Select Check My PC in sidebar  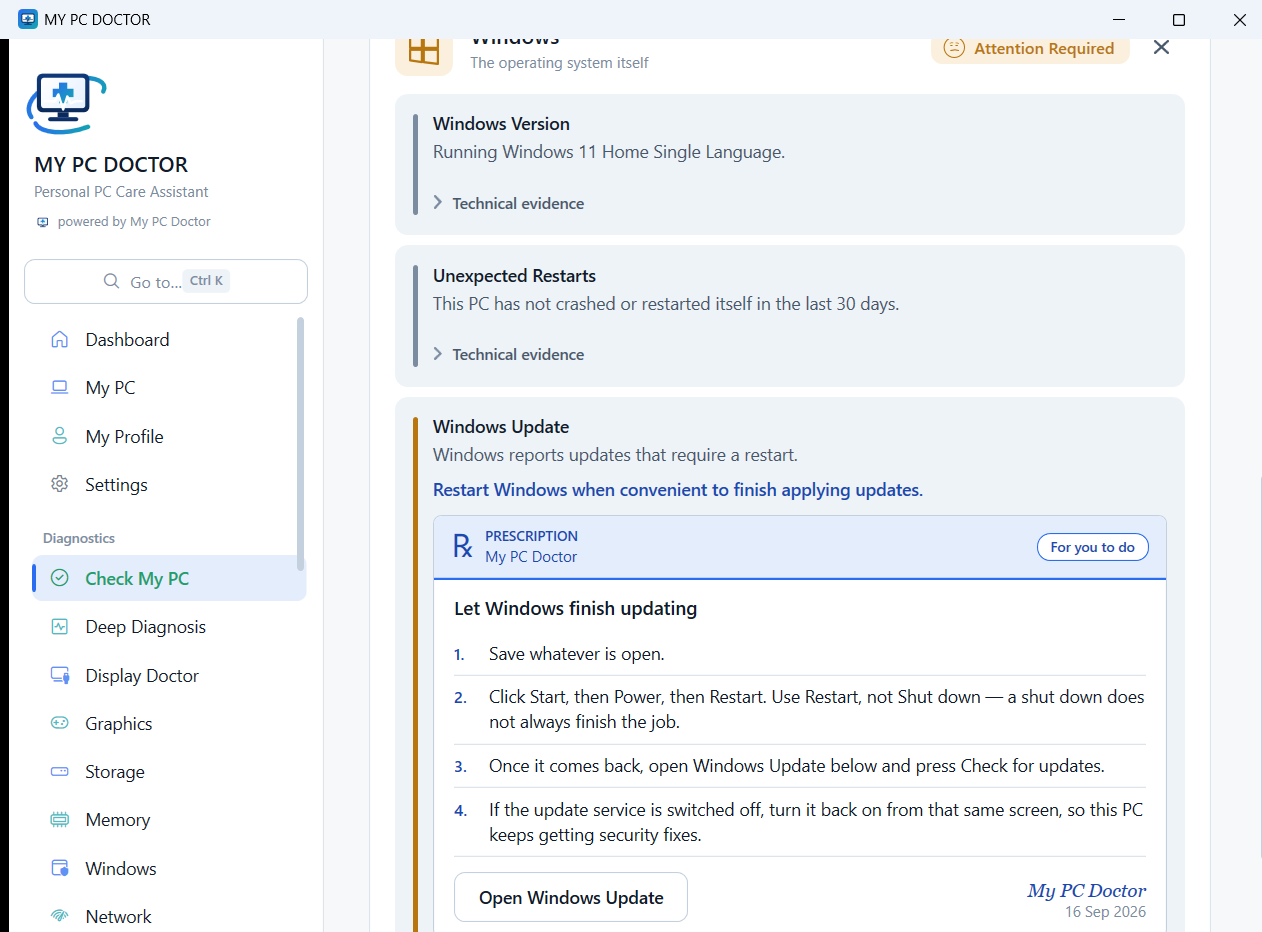[x=169, y=578]
